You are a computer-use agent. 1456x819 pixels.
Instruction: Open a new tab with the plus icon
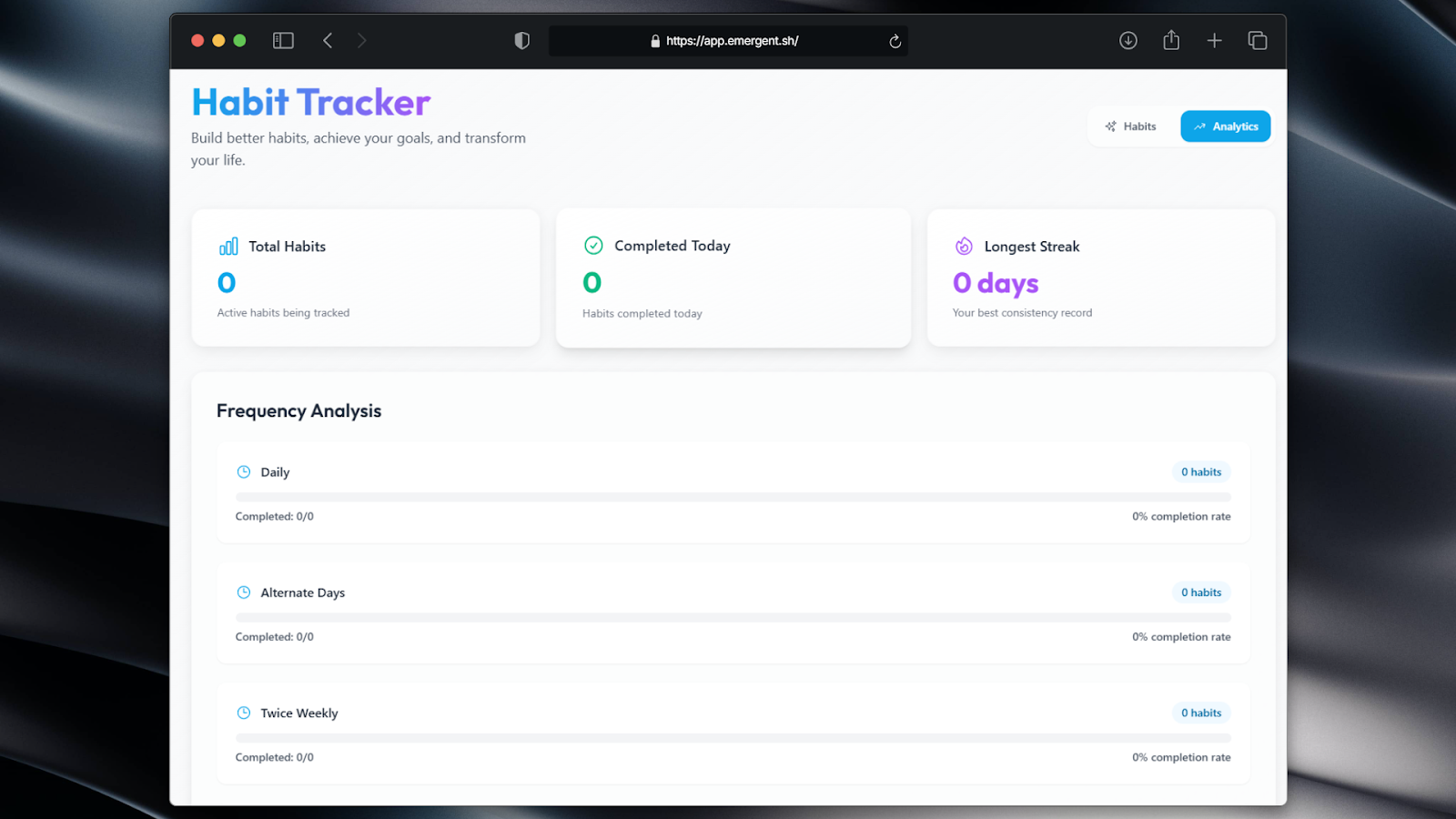click(x=1214, y=40)
